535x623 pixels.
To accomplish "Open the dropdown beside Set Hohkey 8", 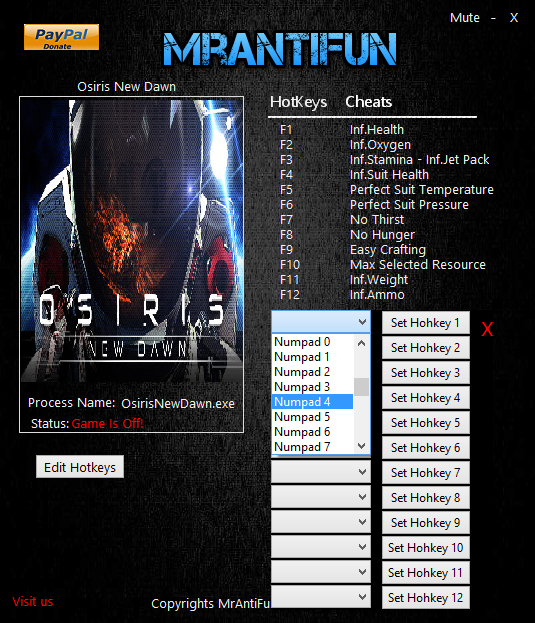I will pos(321,497).
